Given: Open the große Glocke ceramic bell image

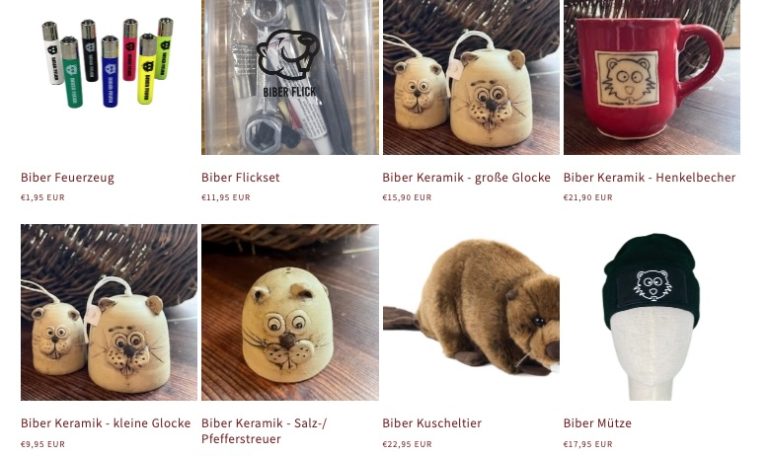Looking at the screenshot, I should pos(471,77).
